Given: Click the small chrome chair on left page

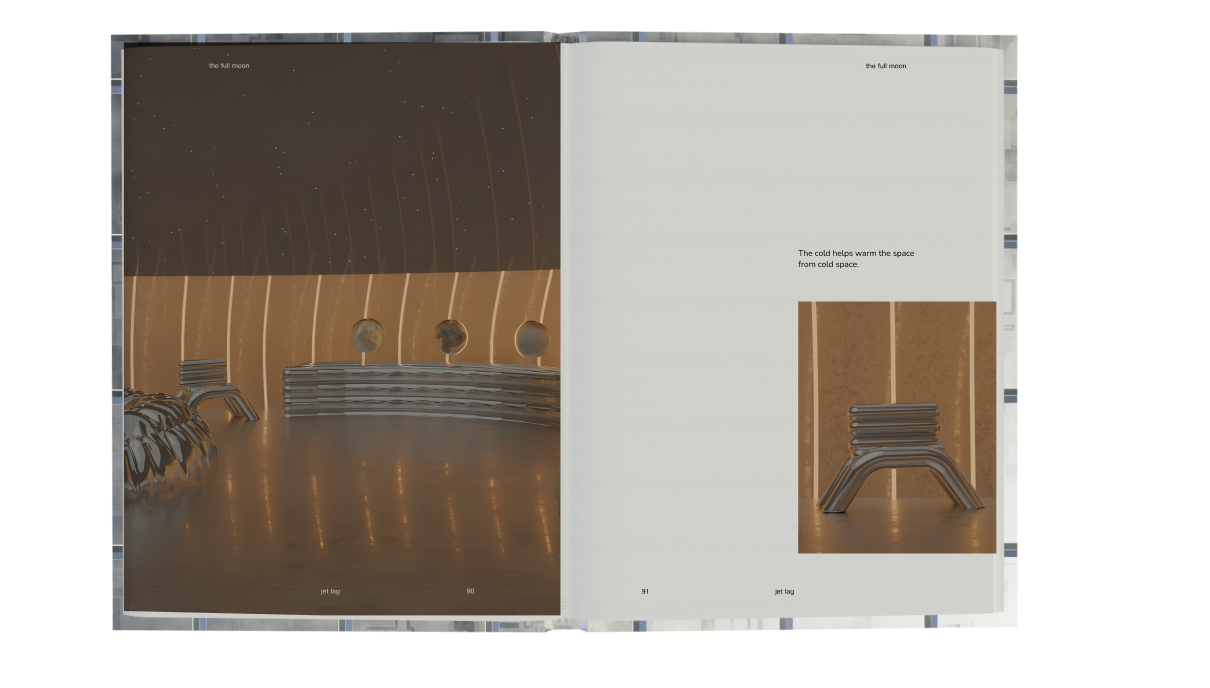Looking at the screenshot, I should [214, 387].
